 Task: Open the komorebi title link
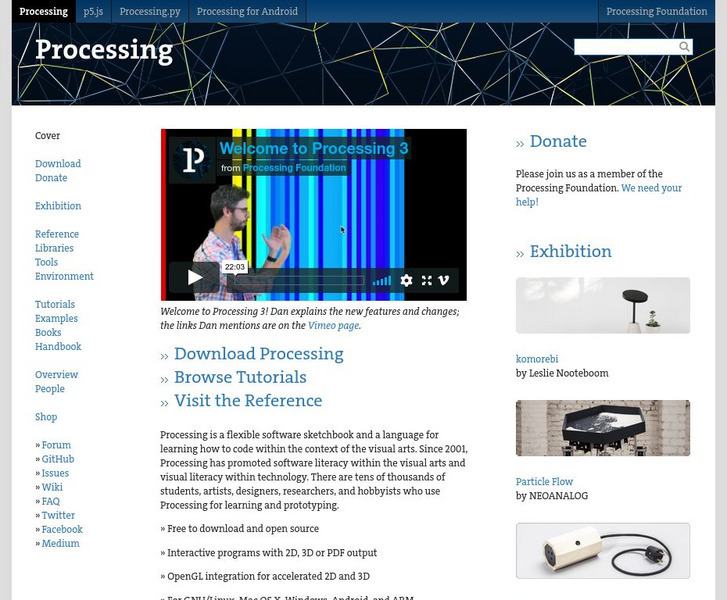pyautogui.click(x=537, y=359)
